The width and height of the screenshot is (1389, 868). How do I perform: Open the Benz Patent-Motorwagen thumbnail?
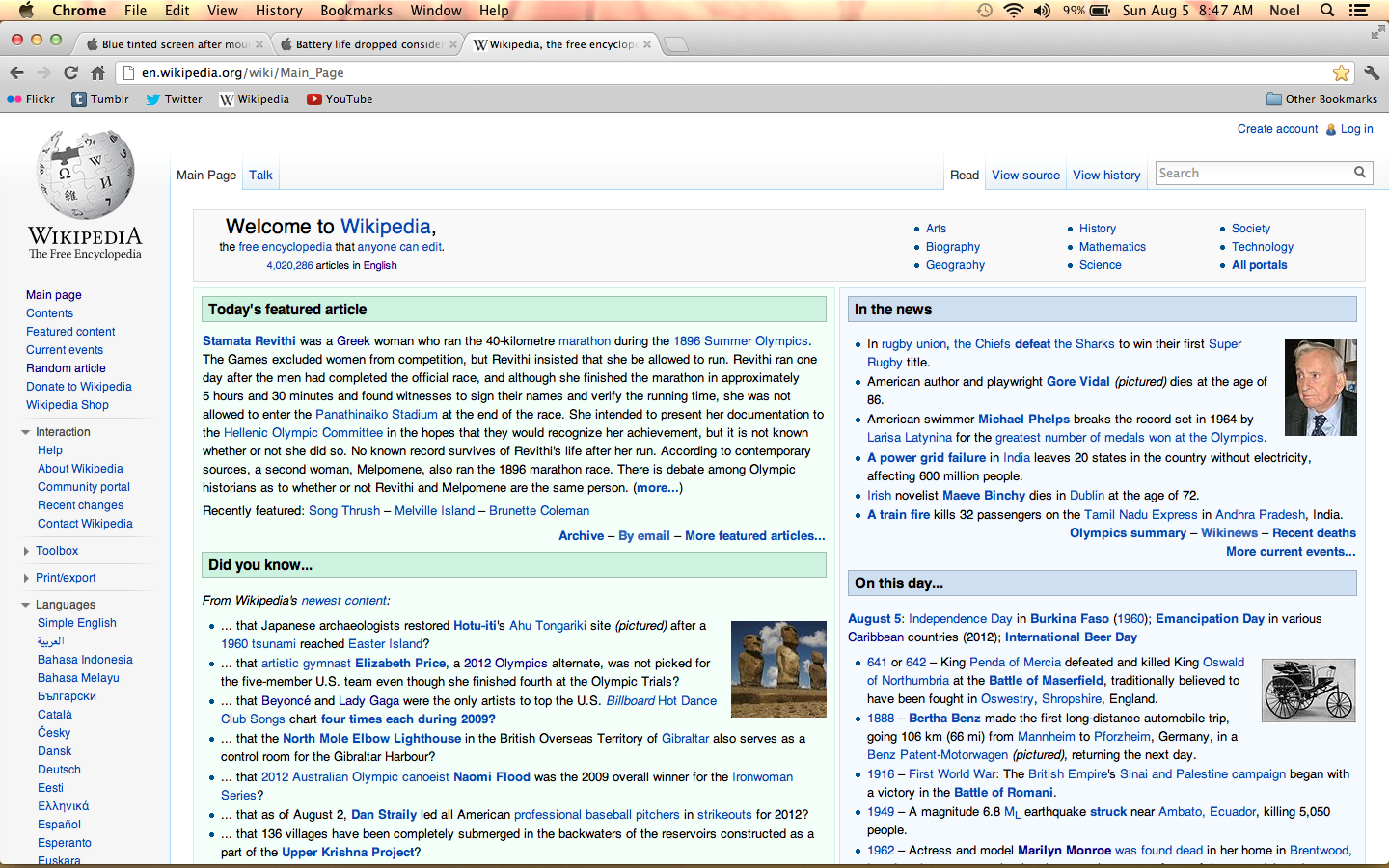pos(1308,691)
